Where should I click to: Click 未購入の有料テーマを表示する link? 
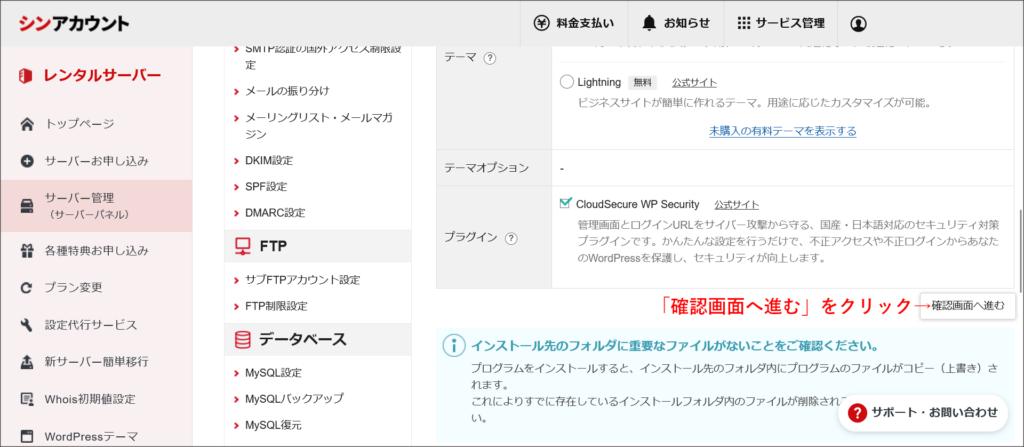click(x=782, y=131)
